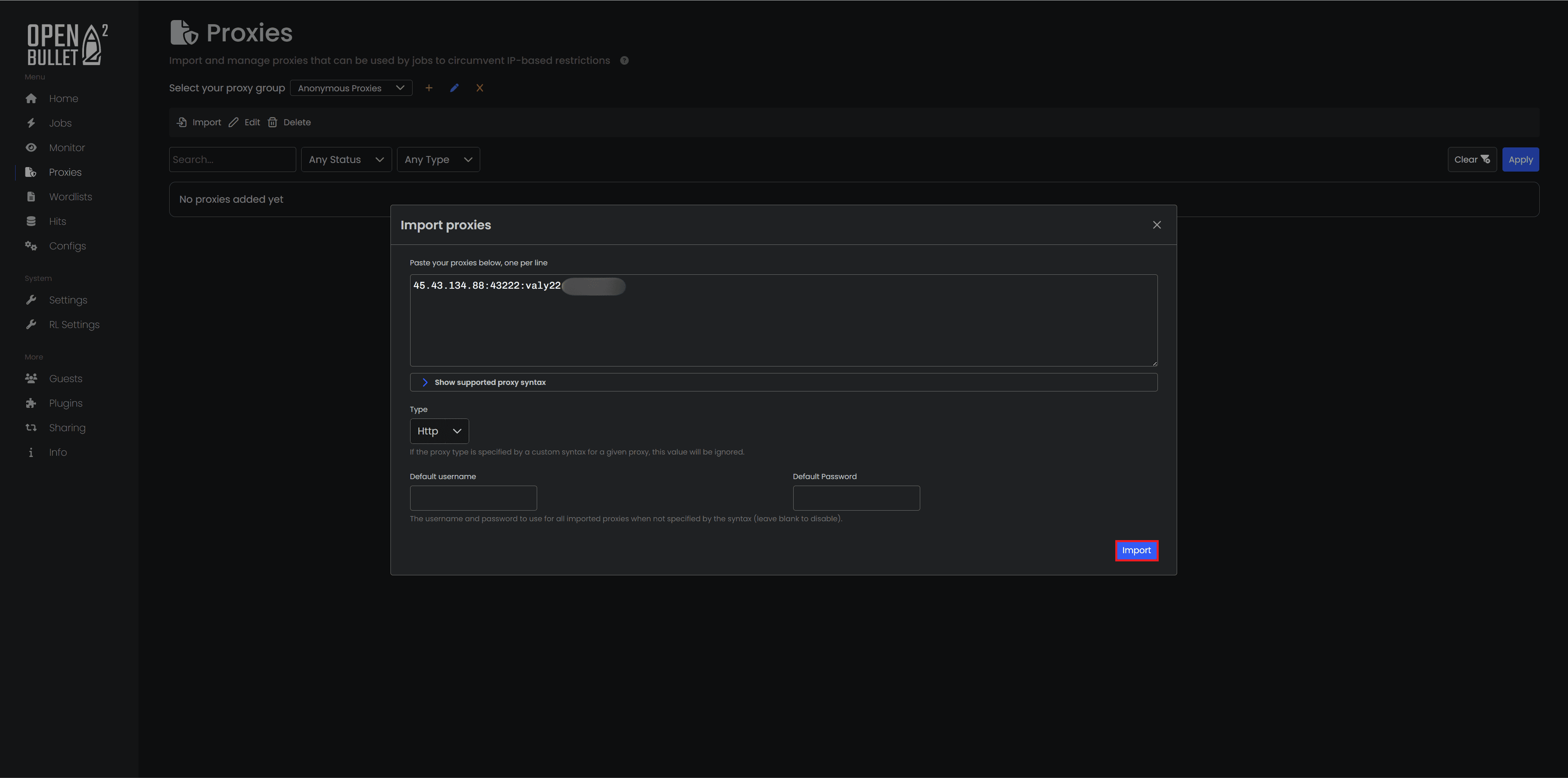Click the help question-mark icon
Image resolution: width=1568 pixels, height=778 pixels.
point(623,60)
